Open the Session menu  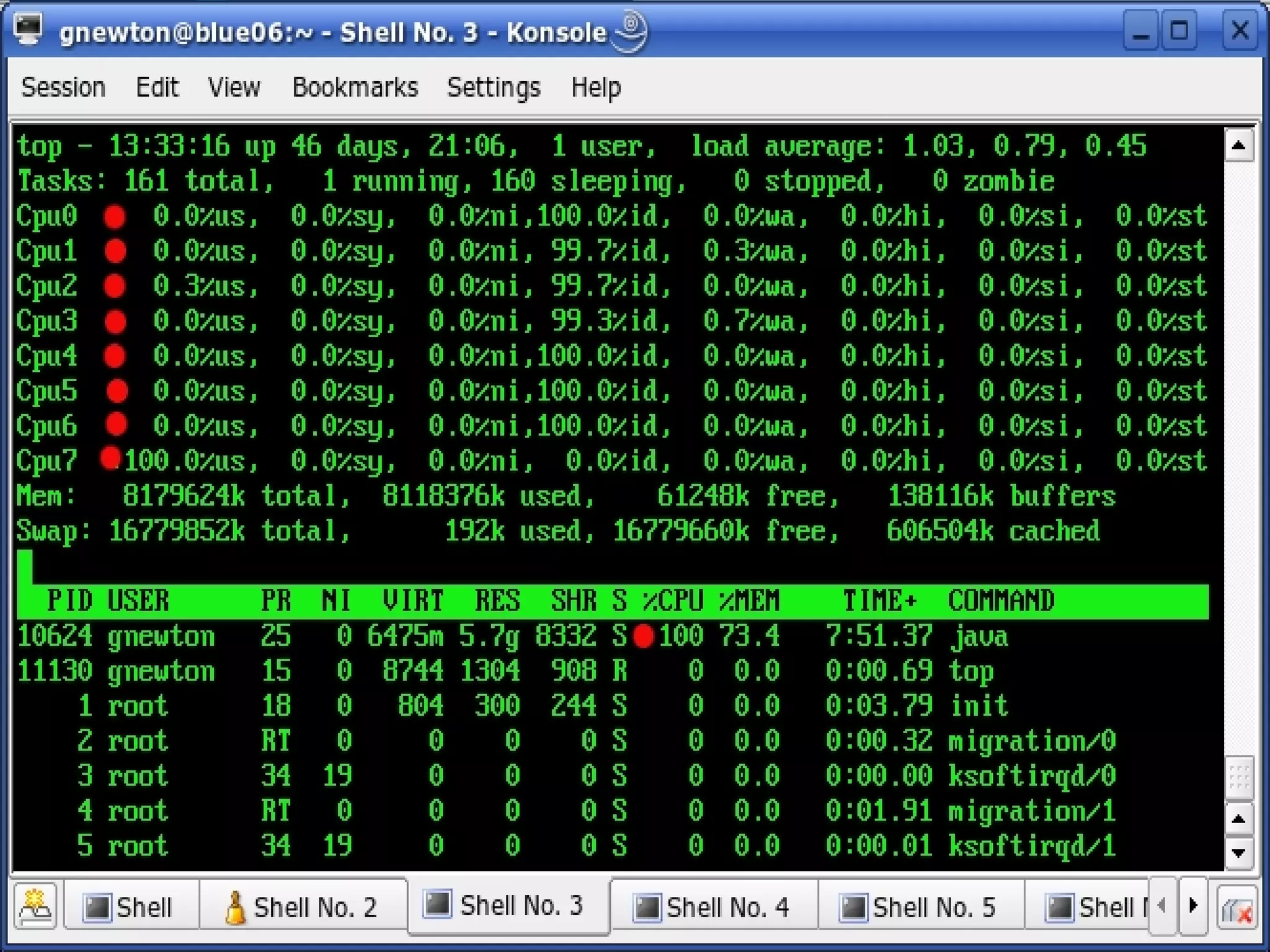63,87
